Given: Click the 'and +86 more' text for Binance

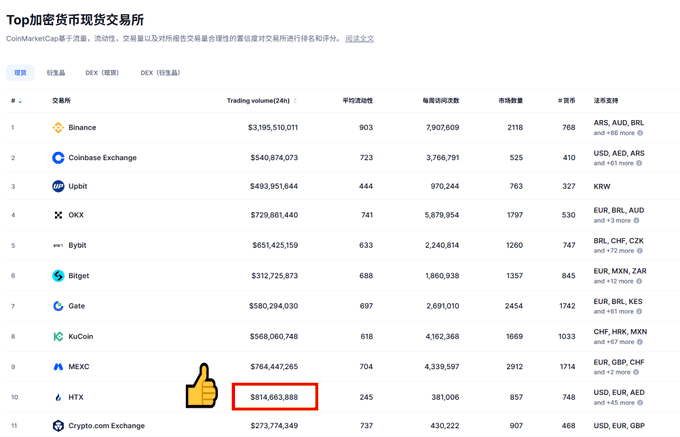Looking at the screenshot, I should tap(614, 133).
